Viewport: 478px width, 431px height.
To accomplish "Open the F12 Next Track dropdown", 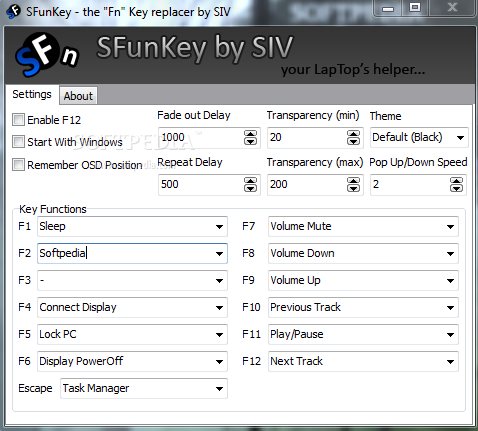I will click(363, 361).
